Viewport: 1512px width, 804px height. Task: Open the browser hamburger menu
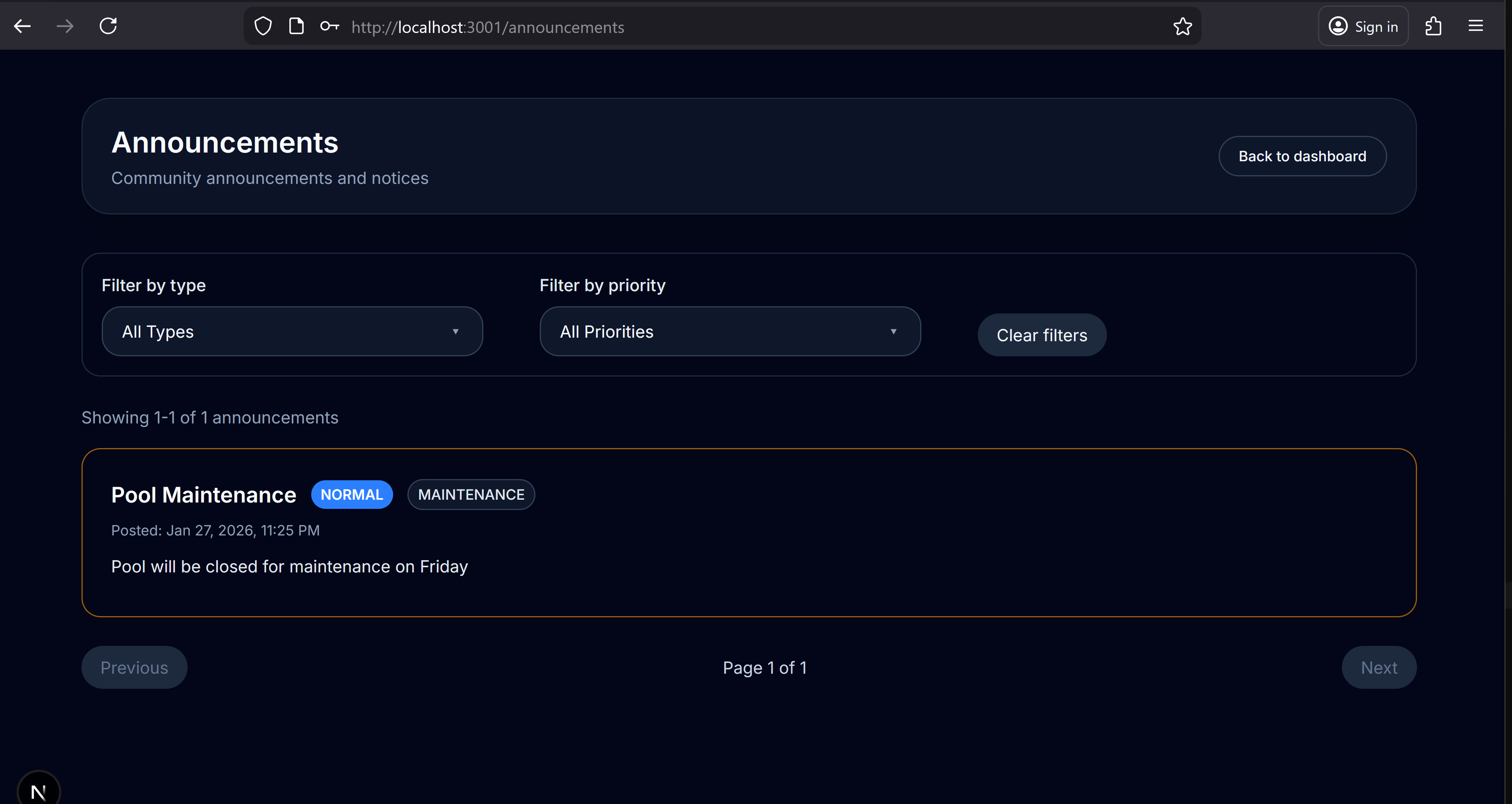[x=1475, y=26]
